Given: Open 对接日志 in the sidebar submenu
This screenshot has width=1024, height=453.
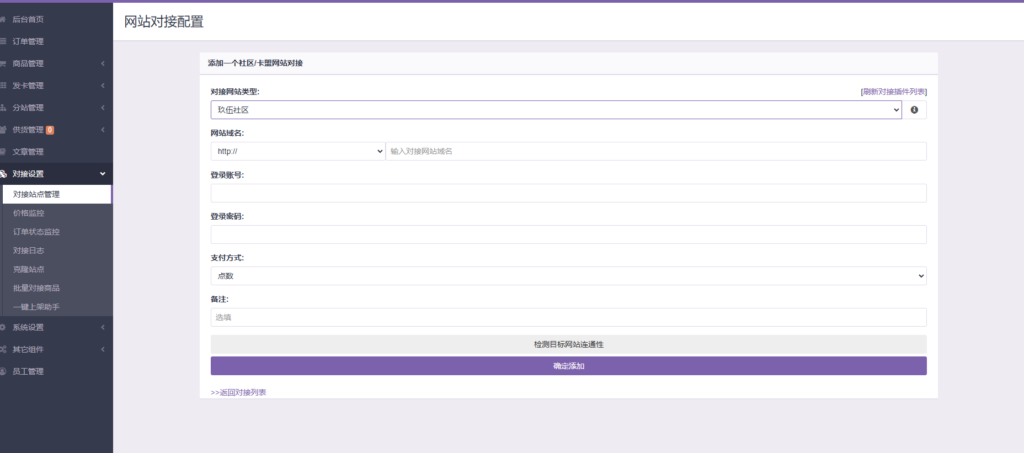Looking at the screenshot, I should pyautogui.click(x=29, y=250).
